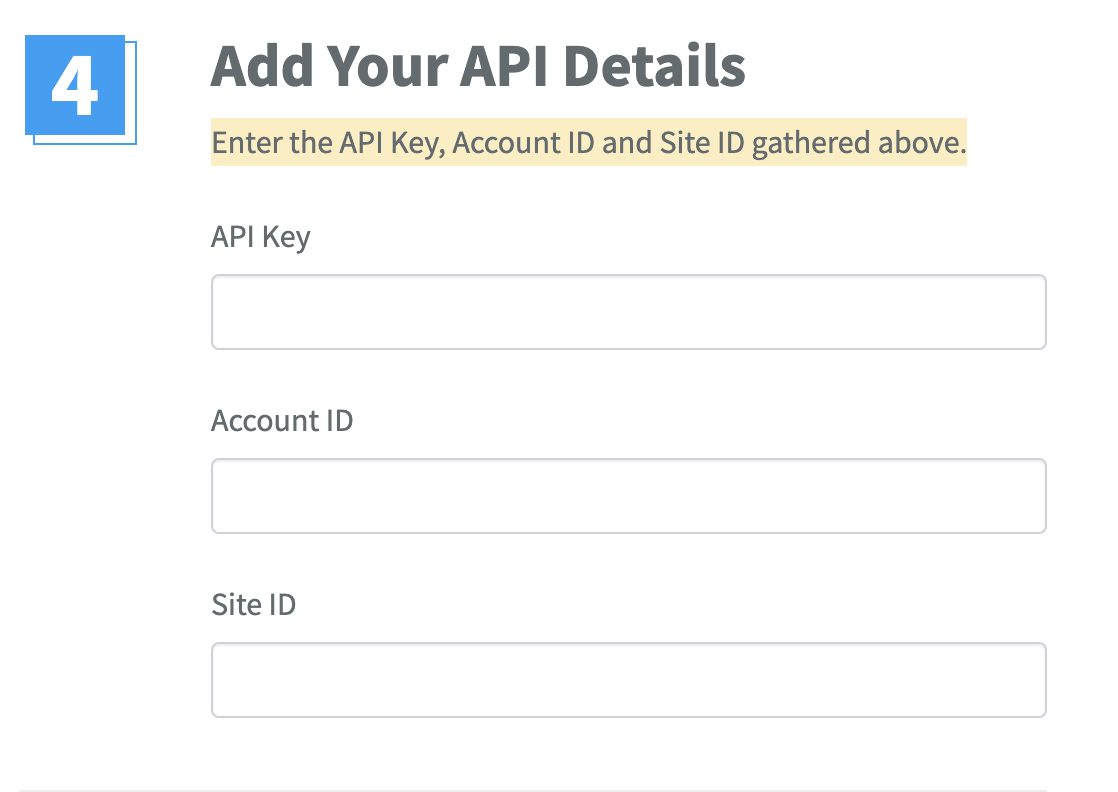Click the "API Key" field label
Image resolution: width=1118 pixels, height=792 pixels.
(260, 237)
